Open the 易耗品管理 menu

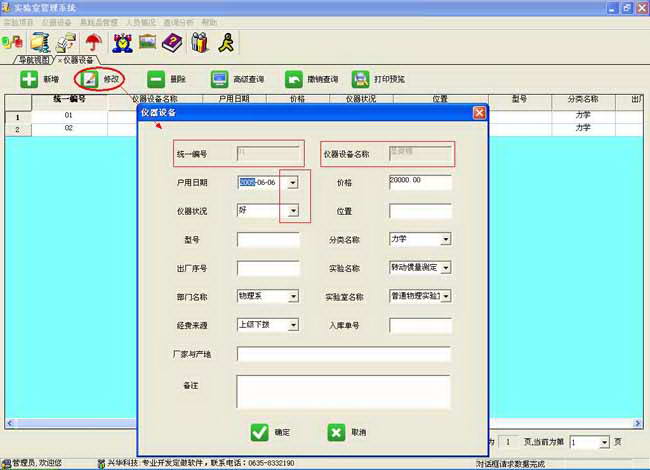tap(99, 22)
